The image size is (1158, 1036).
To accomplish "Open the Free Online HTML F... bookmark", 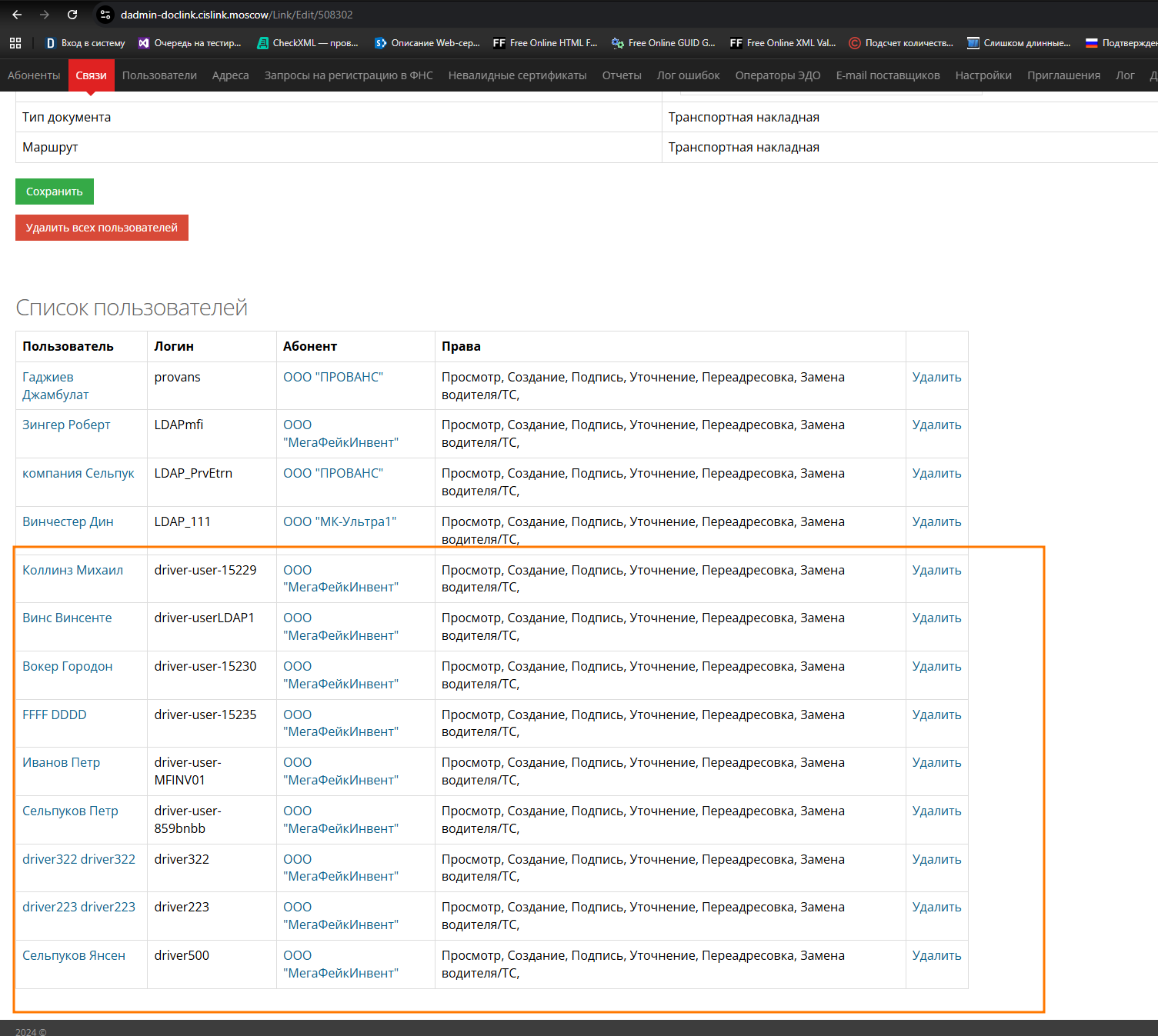I will click(x=545, y=43).
